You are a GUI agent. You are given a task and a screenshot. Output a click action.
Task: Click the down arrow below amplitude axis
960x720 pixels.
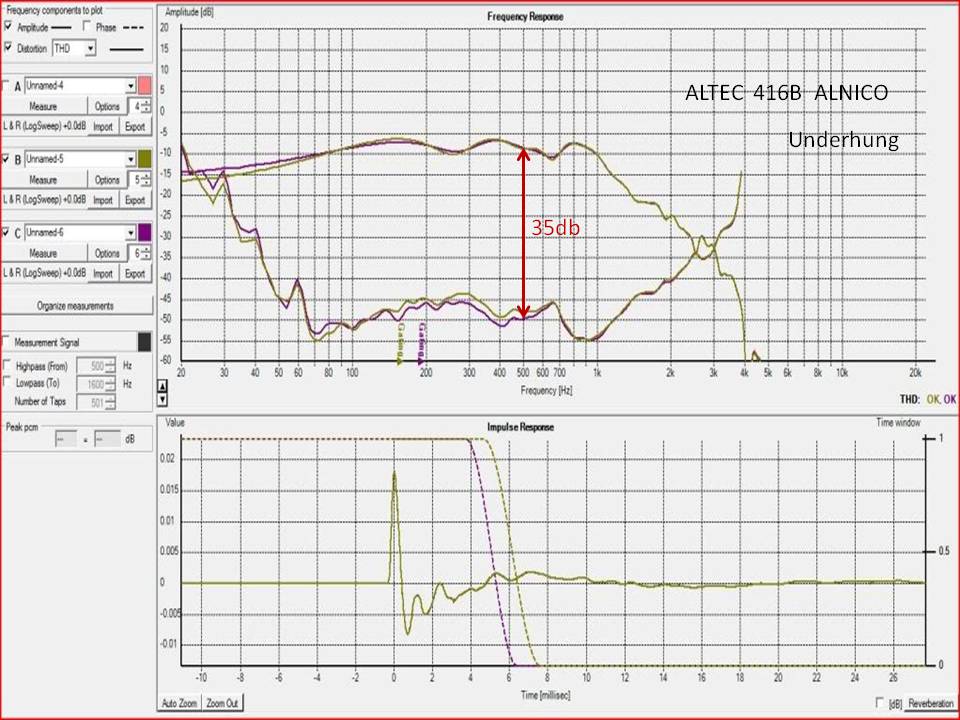162,399
